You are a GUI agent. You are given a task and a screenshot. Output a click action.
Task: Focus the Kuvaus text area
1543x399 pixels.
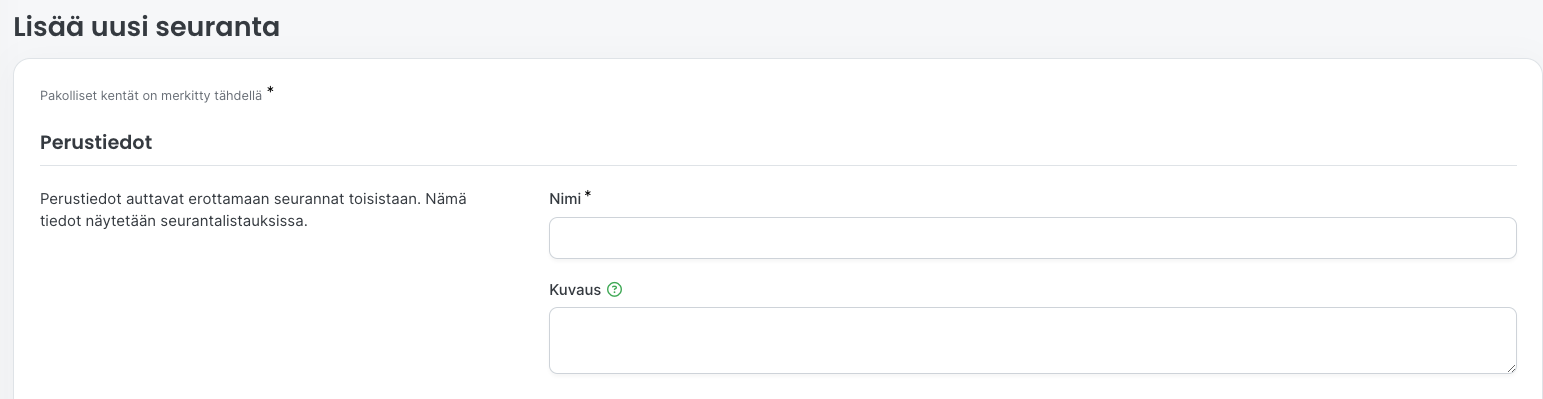1032,340
